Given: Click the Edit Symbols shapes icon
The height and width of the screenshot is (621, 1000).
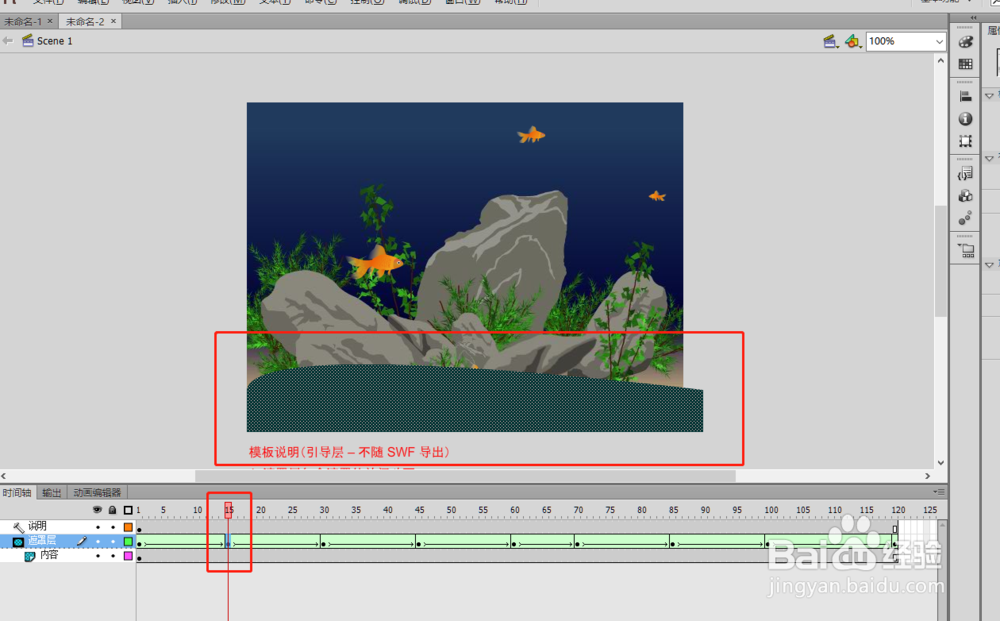Looking at the screenshot, I should point(853,41).
